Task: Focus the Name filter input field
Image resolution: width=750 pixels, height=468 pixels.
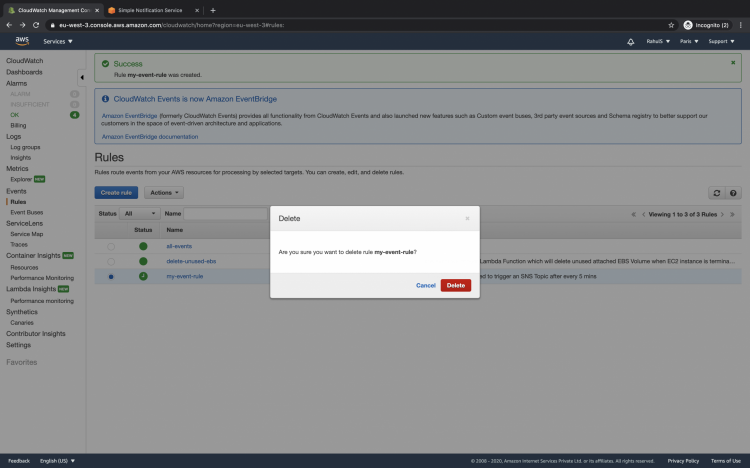Action: point(225,213)
